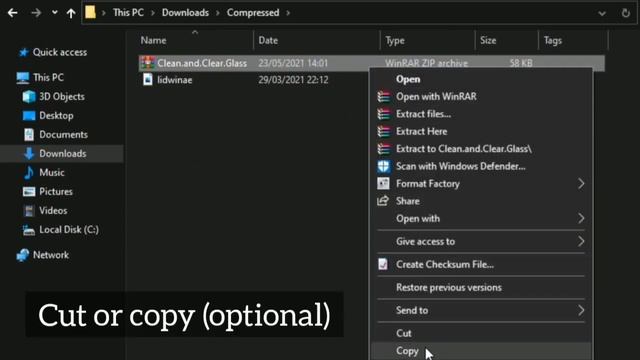Screen dimensions: 640x360
Task: Select Compressed in the address breadcrumb
Action: pos(253,13)
